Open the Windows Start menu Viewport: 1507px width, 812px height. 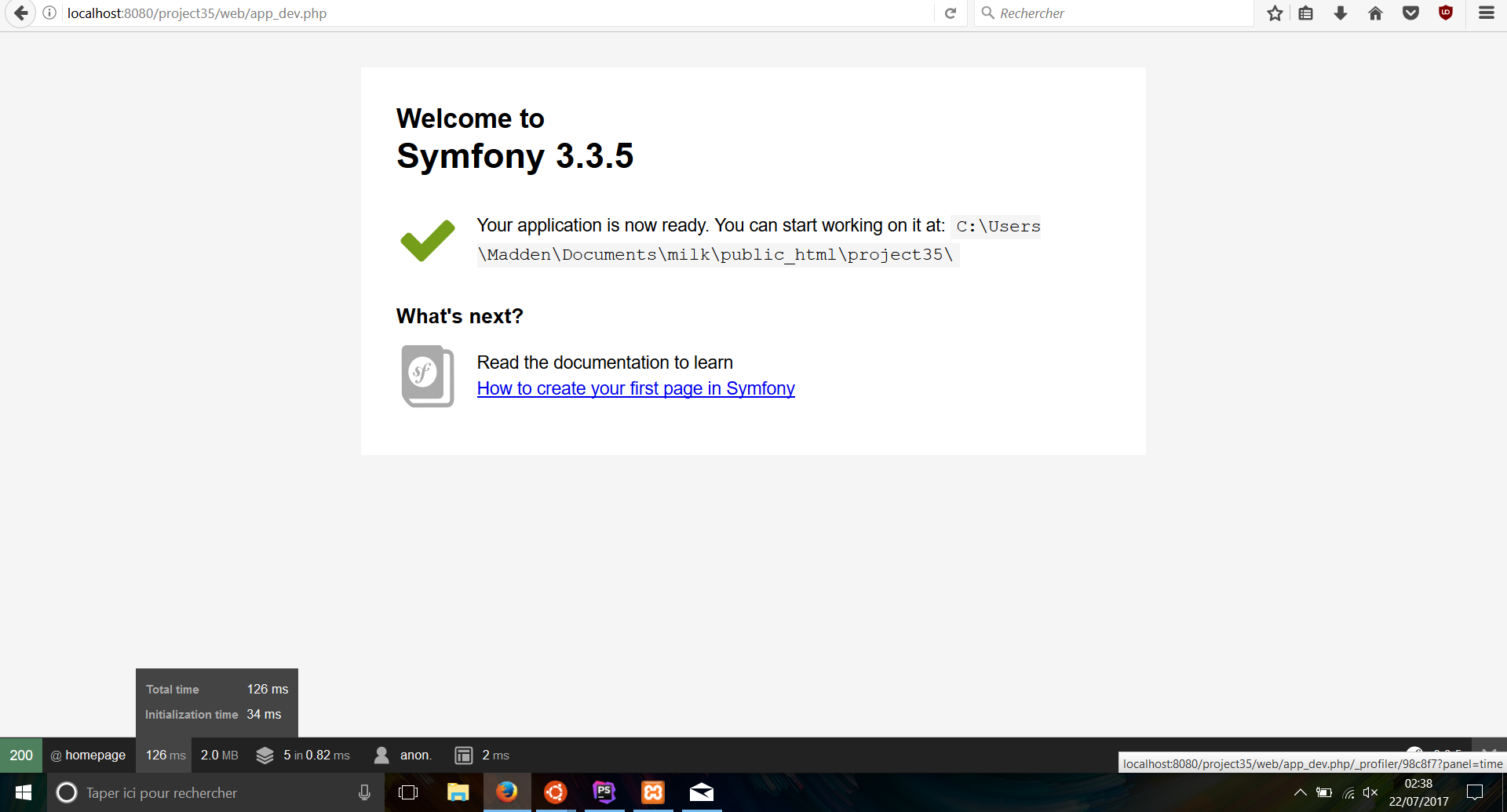click(x=23, y=792)
